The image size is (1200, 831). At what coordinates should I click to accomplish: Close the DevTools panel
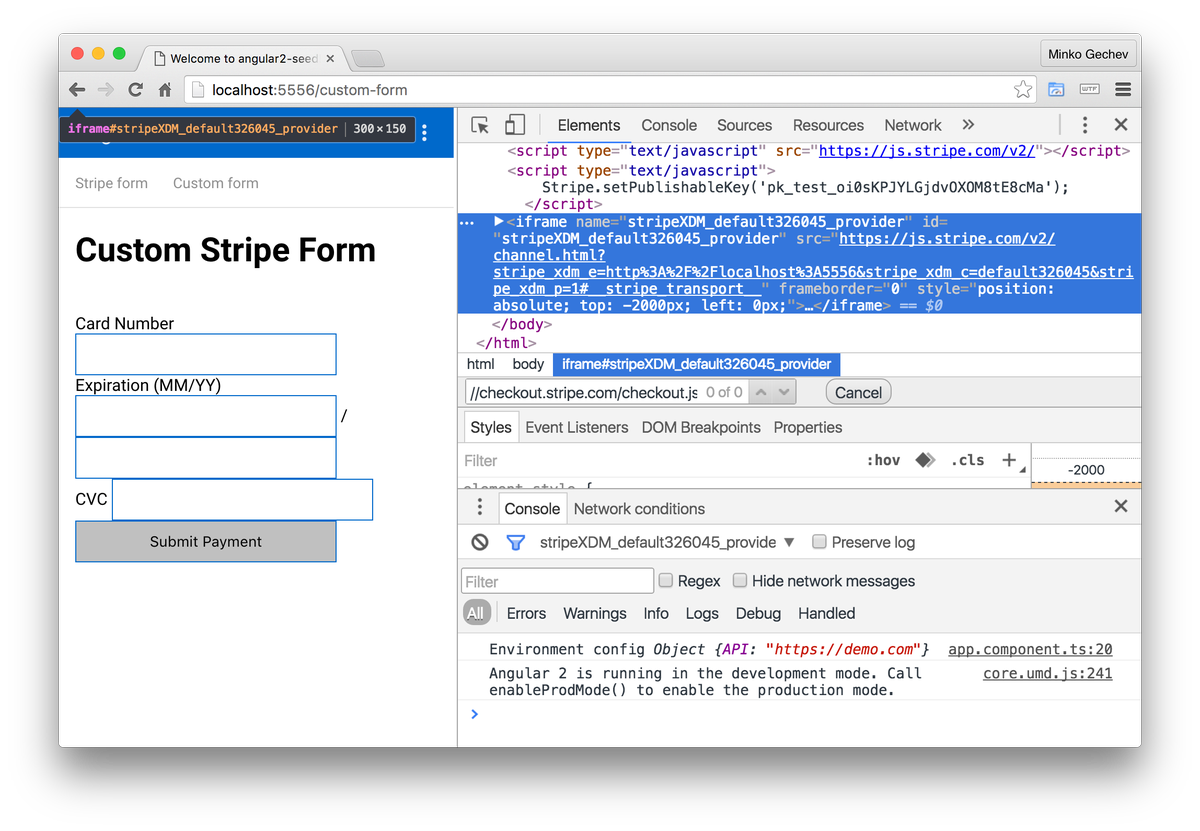(x=1121, y=125)
